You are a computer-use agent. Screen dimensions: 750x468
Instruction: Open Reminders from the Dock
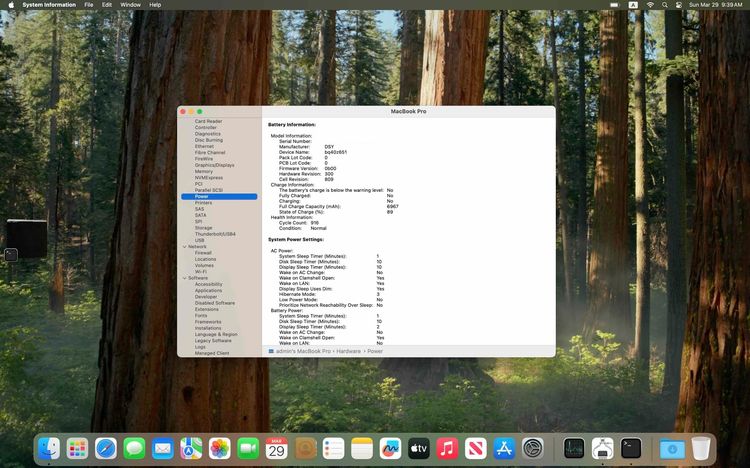click(333, 448)
